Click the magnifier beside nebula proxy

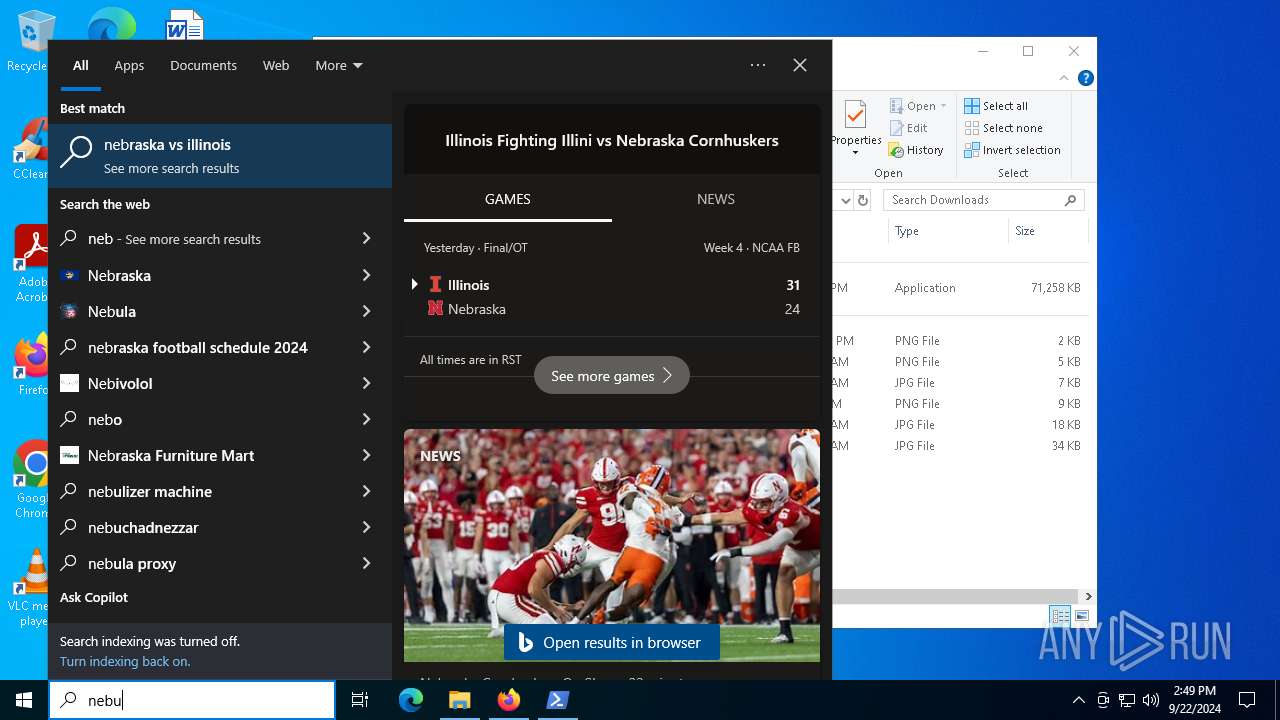pos(69,563)
